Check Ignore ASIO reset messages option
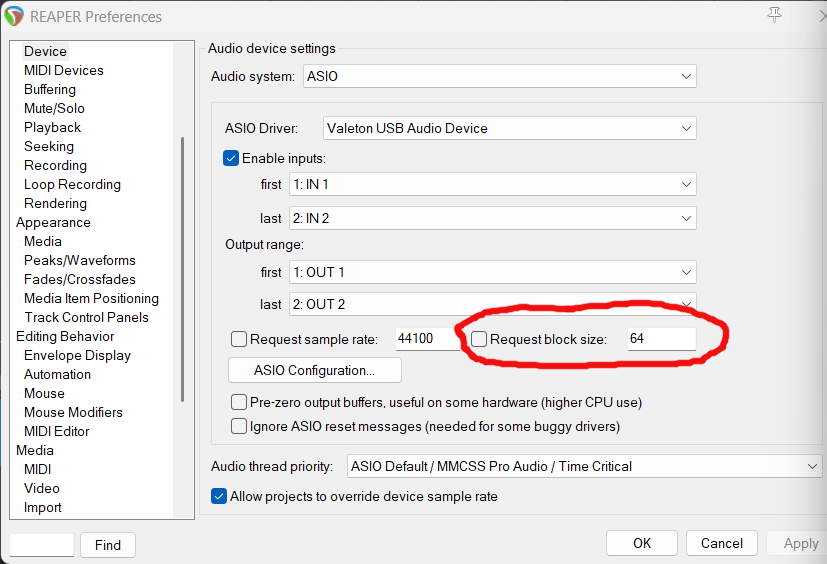The width and height of the screenshot is (827, 564). coord(239,426)
